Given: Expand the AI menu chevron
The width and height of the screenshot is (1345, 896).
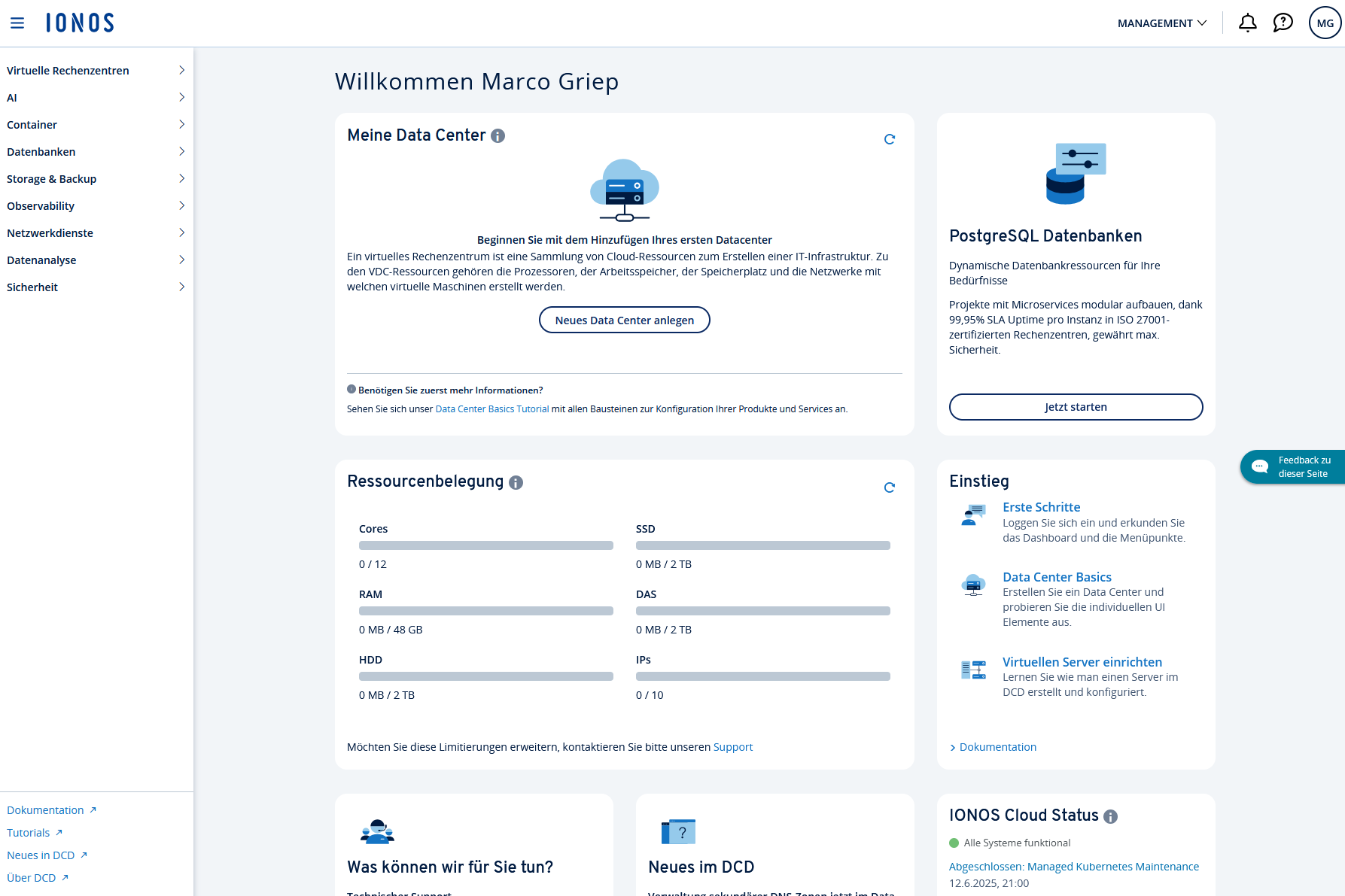Looking at the screenshot, I should coord(181,98).
